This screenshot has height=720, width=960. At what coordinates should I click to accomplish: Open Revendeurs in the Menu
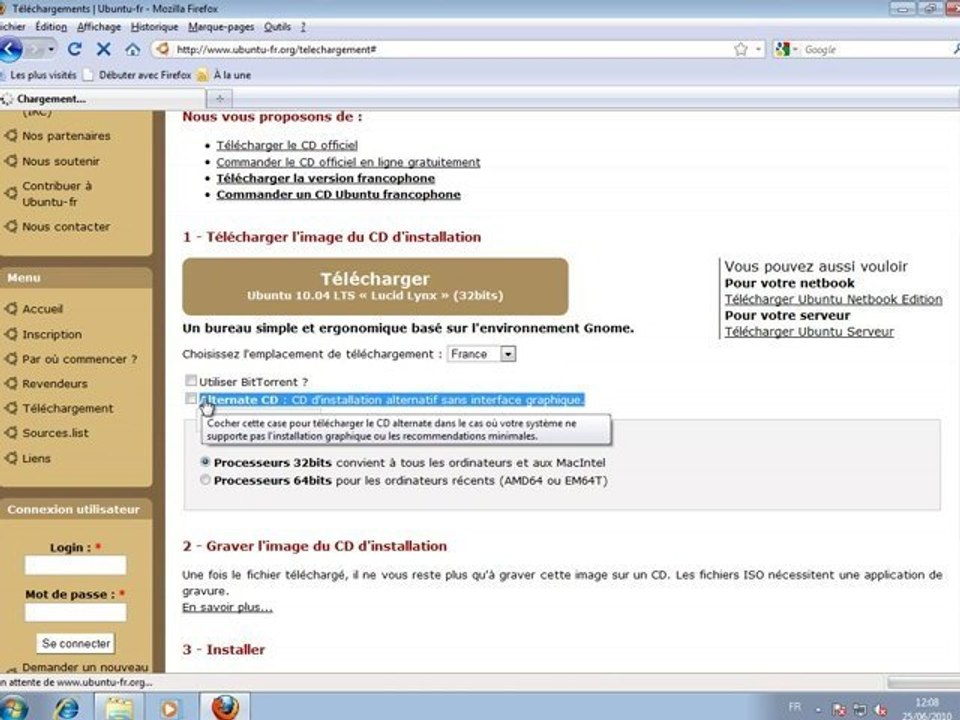tap(54, 384)
